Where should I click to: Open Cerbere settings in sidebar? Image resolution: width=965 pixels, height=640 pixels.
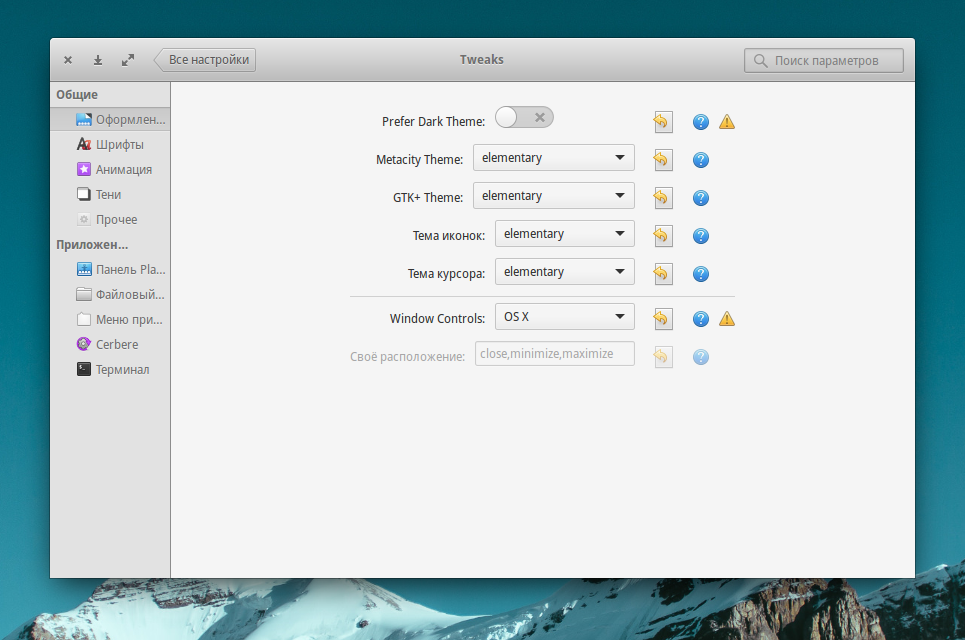(x=110, y=345)
